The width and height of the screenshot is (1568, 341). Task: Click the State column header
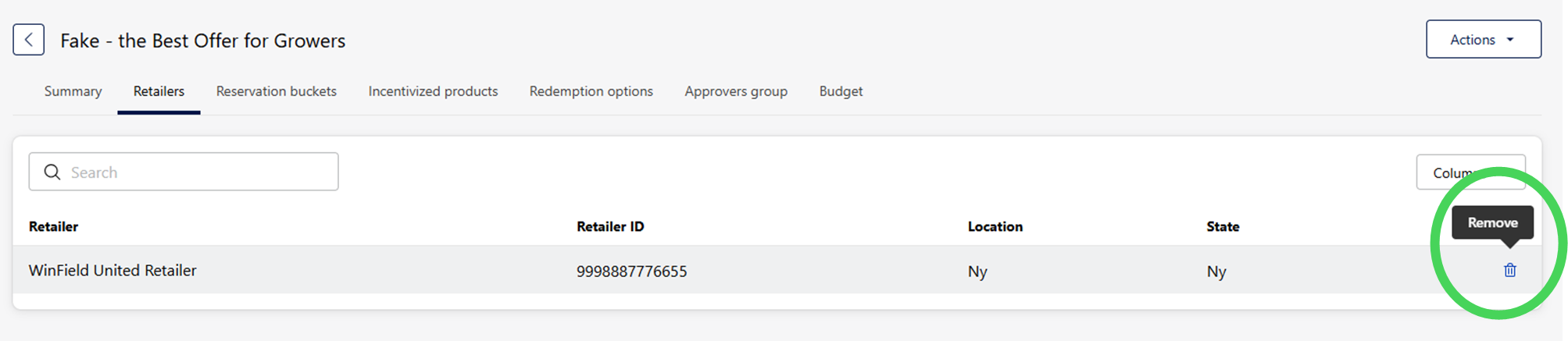1223,226
